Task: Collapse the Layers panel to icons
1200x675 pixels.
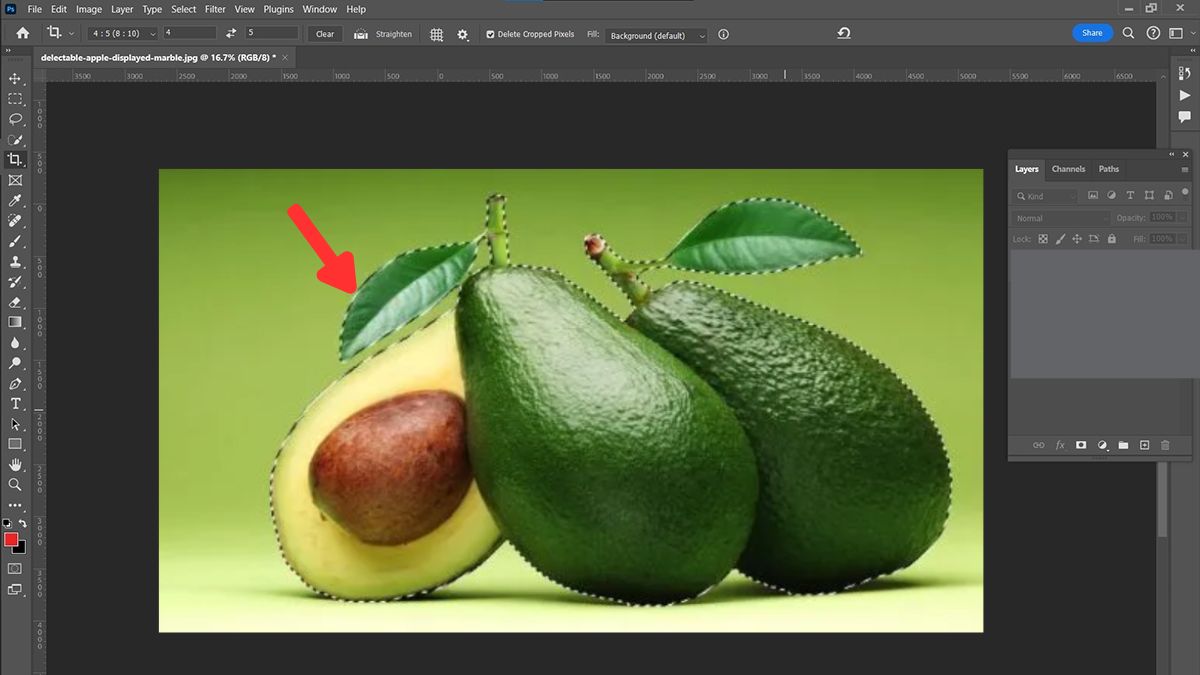Action: click(1172, 155)
